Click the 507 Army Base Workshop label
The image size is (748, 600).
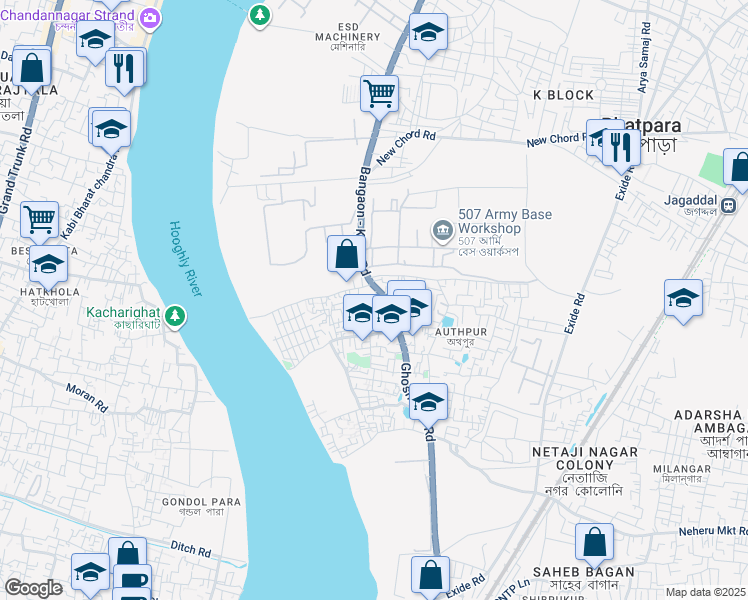click(505, 221)
